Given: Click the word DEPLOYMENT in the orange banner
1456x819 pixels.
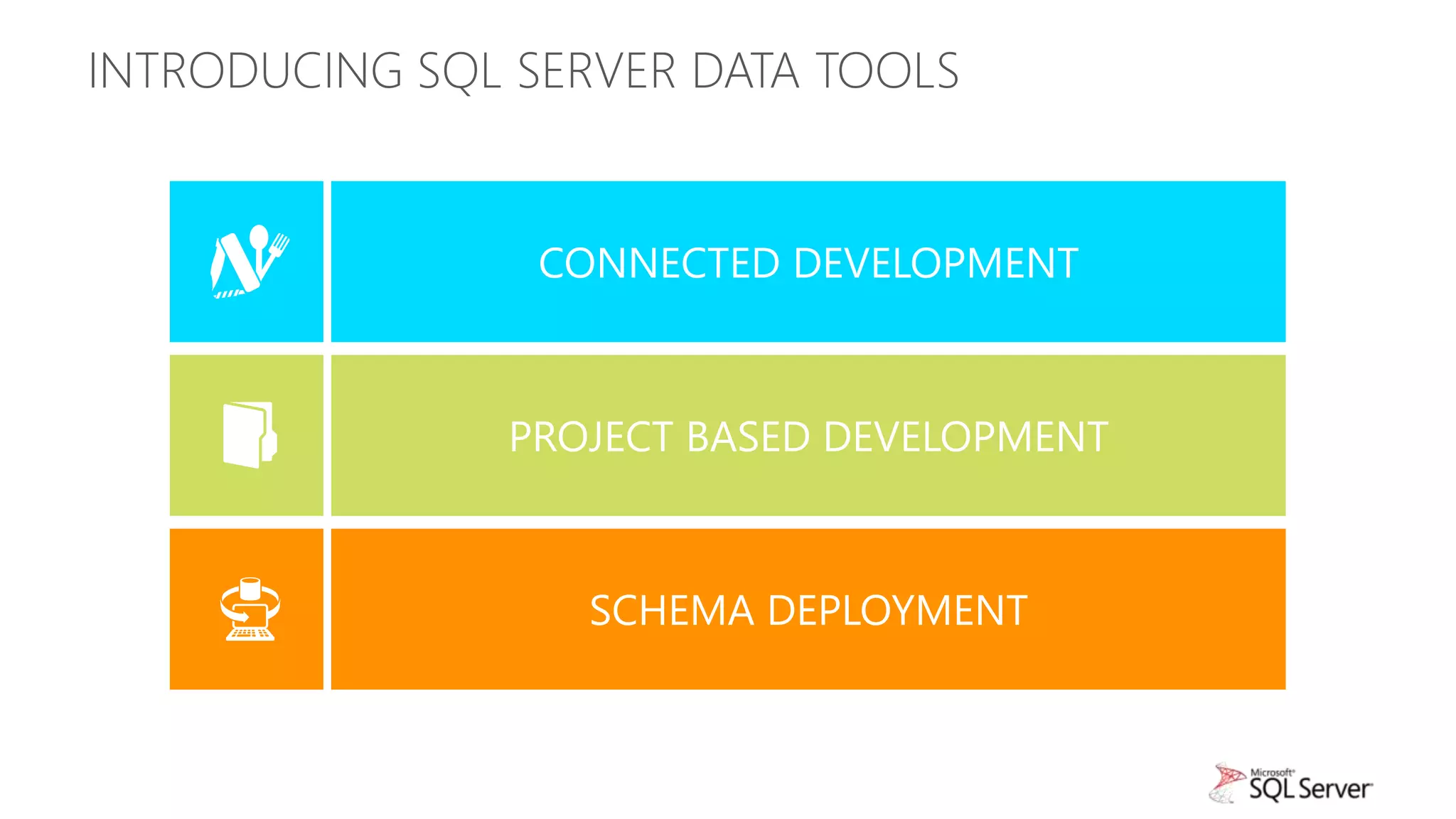Looking at the screenshot, I should 897,610.
